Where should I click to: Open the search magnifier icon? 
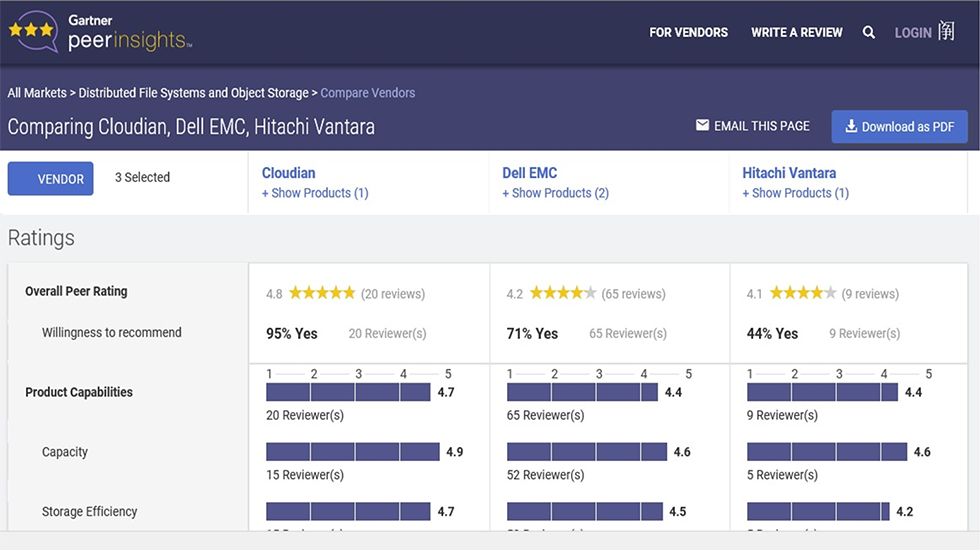pyautogui.click(x=869, y=32)
